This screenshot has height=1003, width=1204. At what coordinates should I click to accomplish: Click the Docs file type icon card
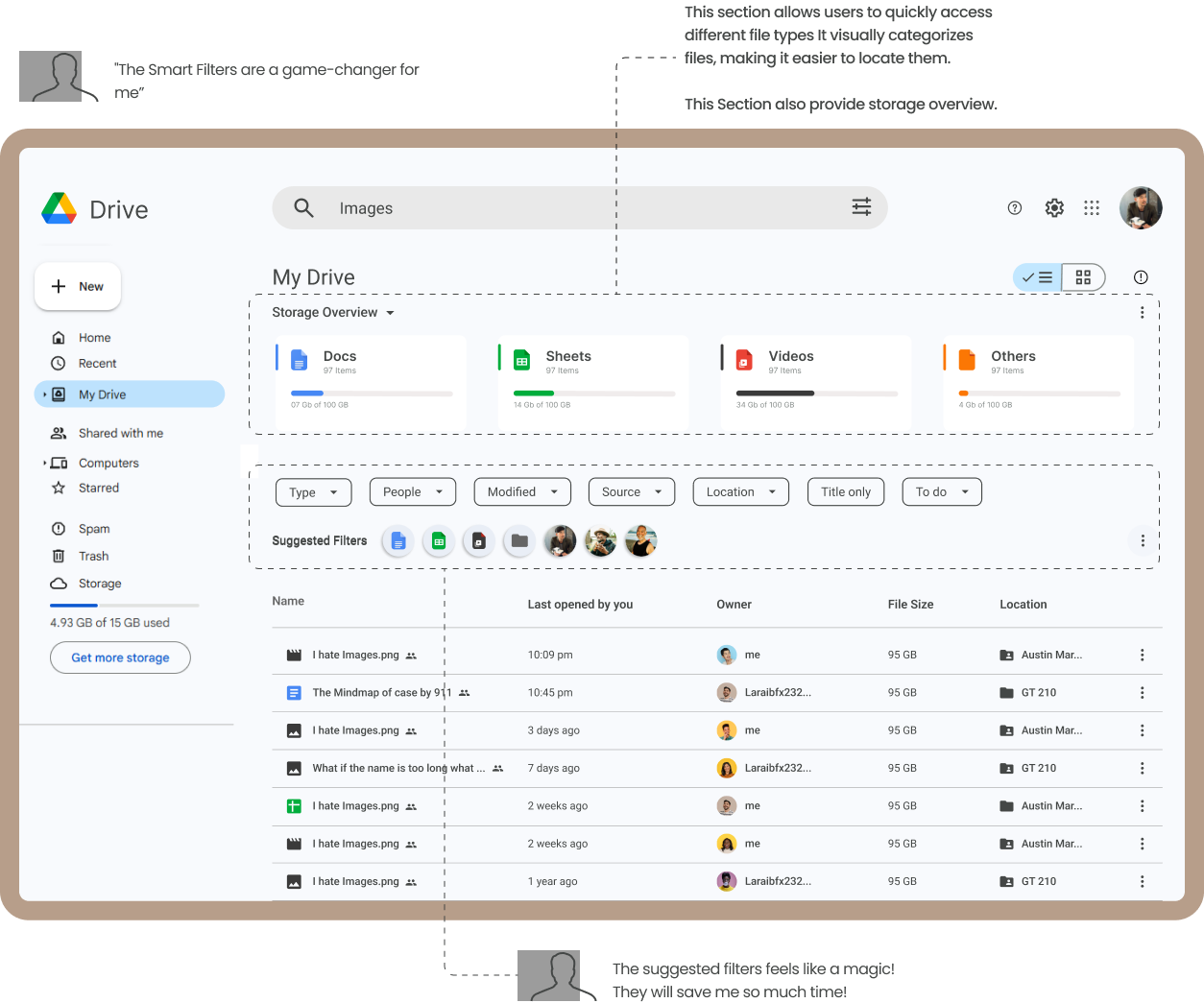[x=299, y=360]
